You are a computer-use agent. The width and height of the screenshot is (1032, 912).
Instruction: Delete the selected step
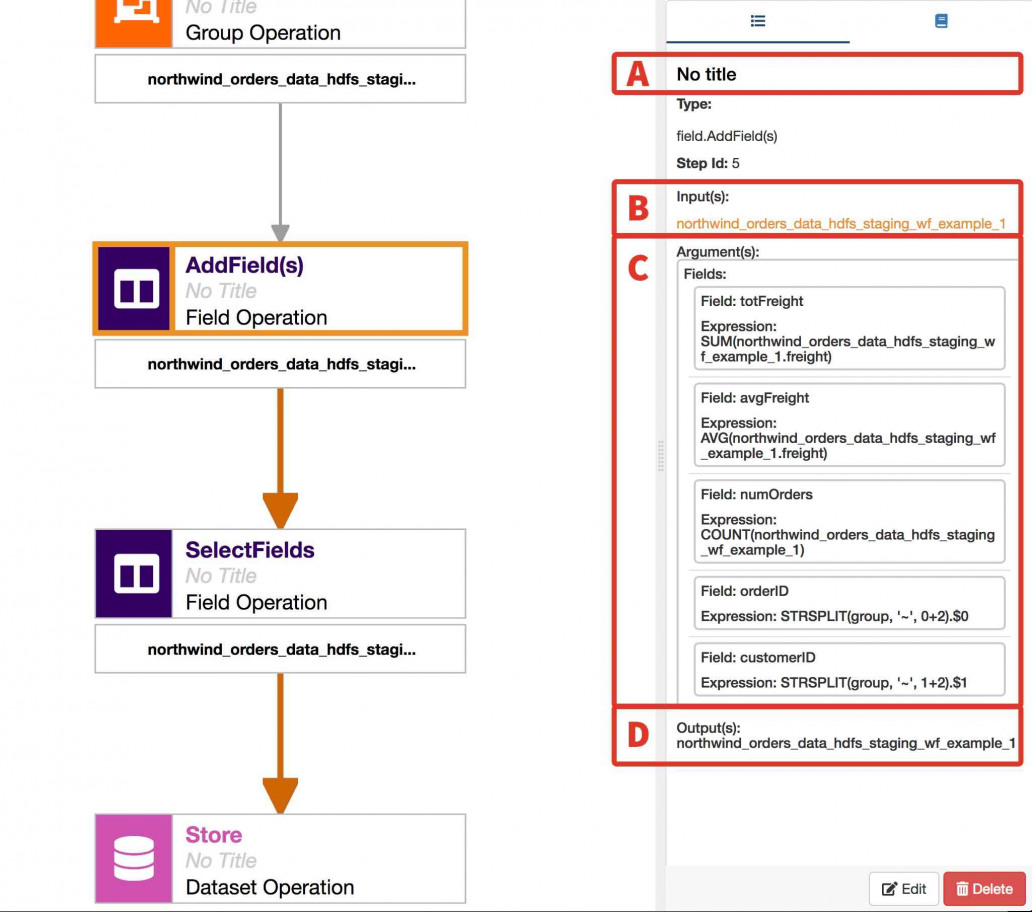tap(984, 889)
